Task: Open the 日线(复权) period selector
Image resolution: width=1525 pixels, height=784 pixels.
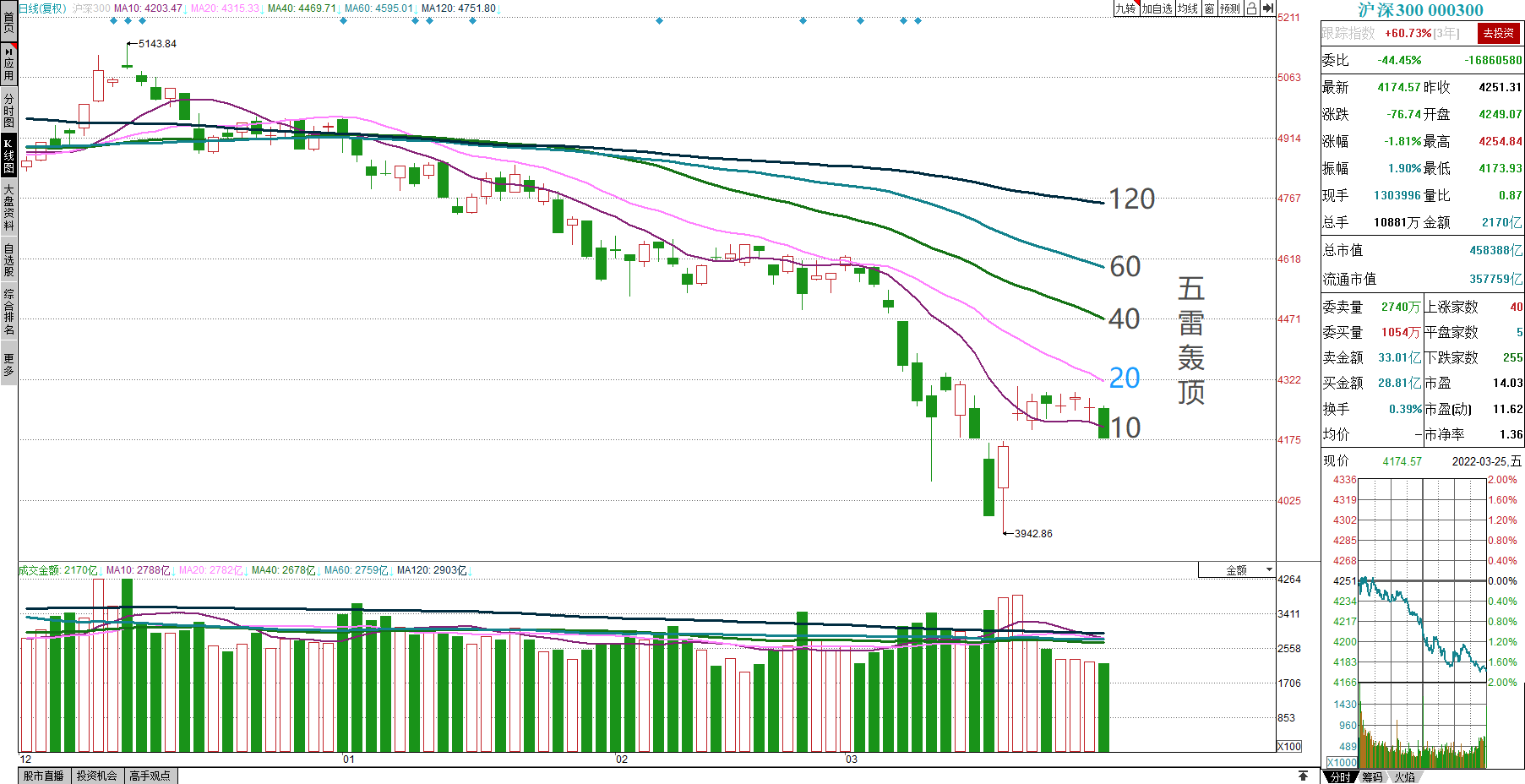Action: (x=42, y=8)
